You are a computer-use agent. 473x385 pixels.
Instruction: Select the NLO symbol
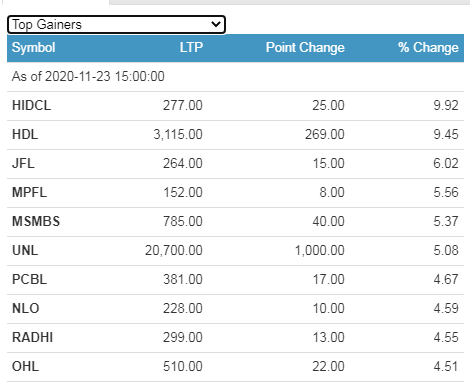pyautogui.click(x=26, y=309)
